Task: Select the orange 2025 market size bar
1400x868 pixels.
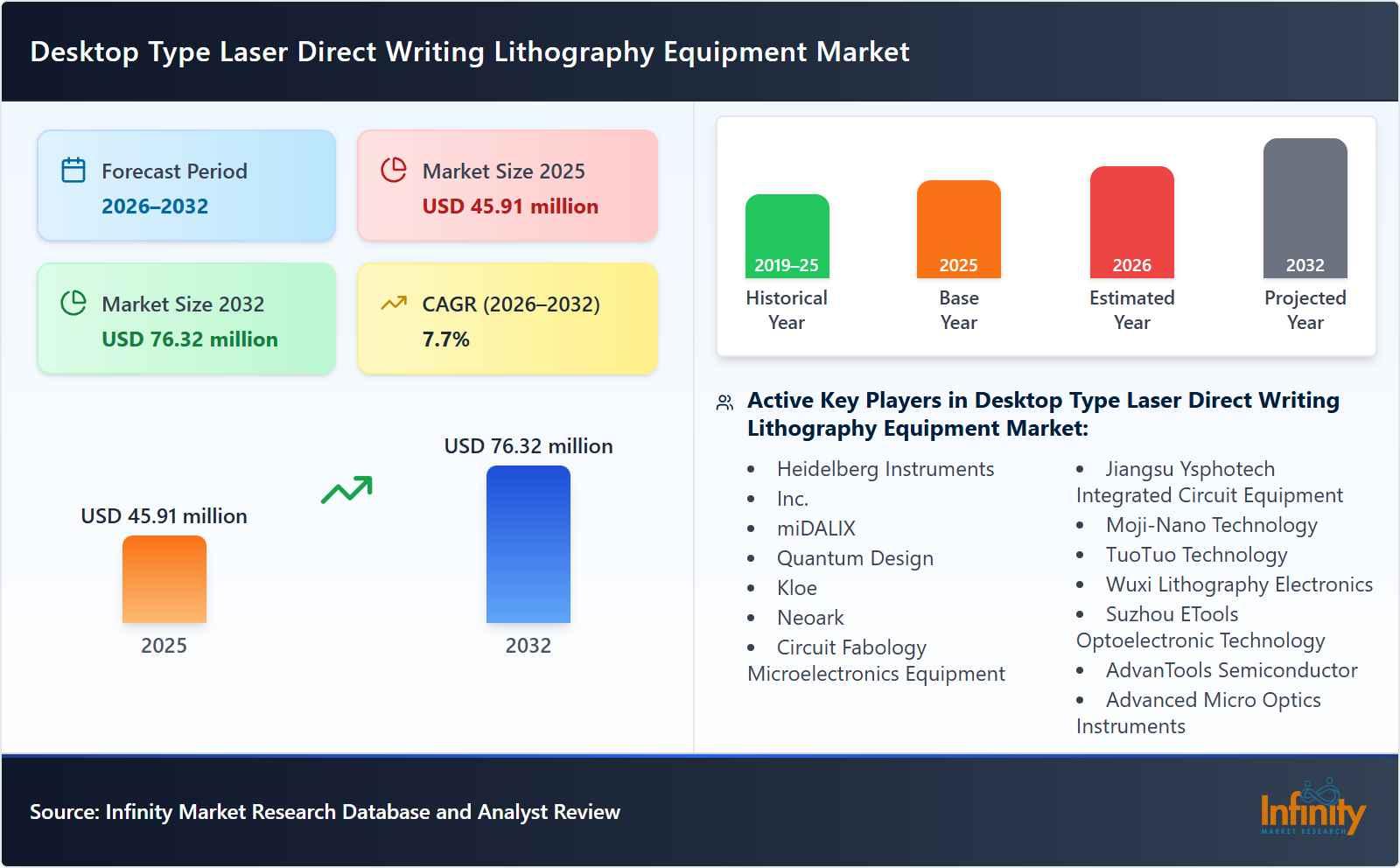Action: (x=164, y=577)
